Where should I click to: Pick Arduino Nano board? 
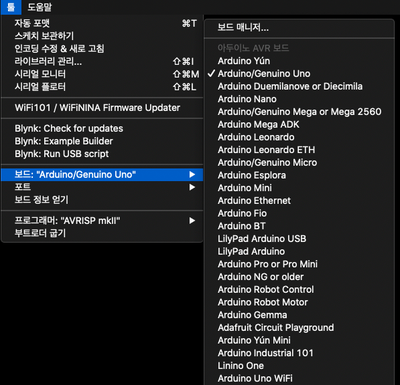pos(299,99)
